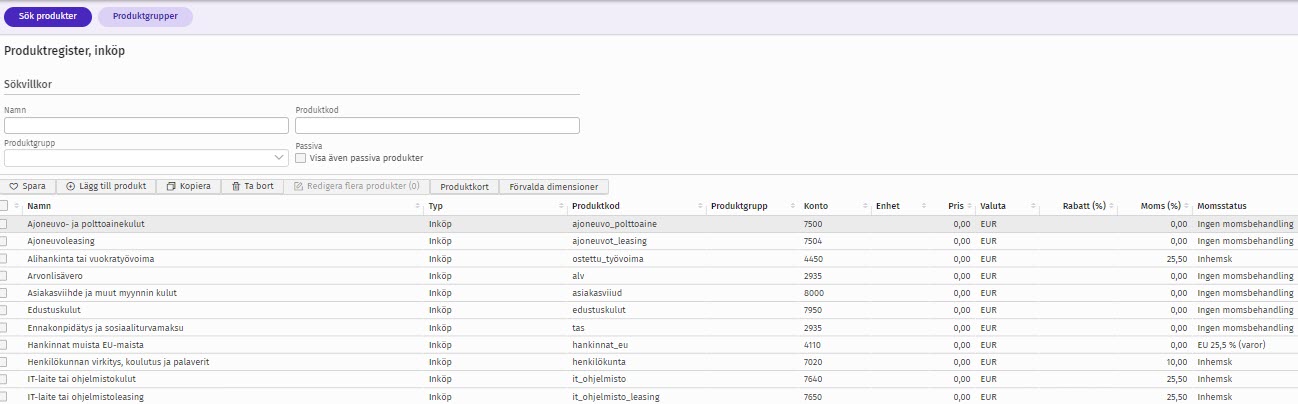Screen dimensions: 1298x404
Task: Click the edit pencil icon on Redigera flera produkter
Action: point(298,186)
